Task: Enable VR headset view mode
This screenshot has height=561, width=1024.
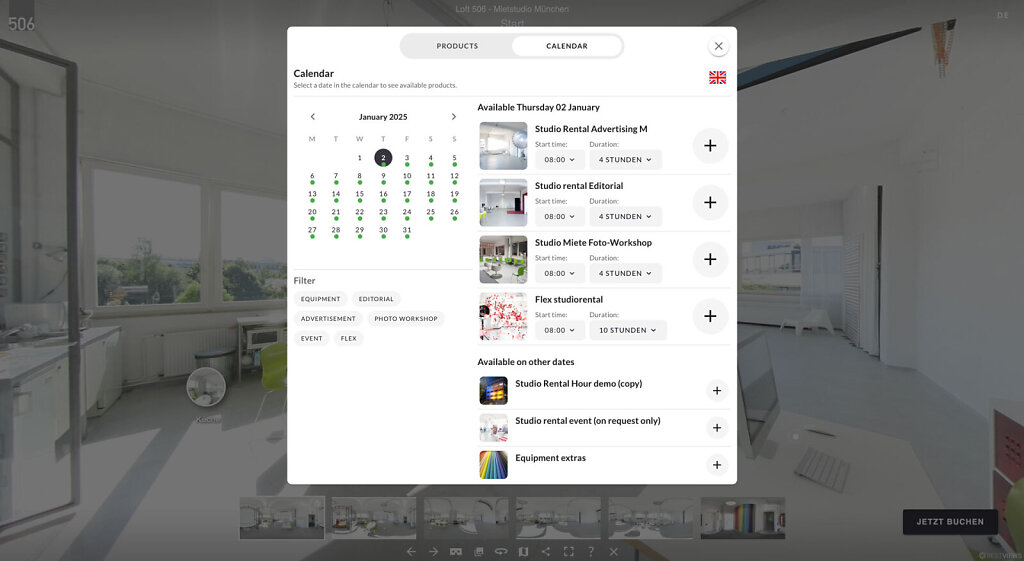Action: (x=455, y=551)
